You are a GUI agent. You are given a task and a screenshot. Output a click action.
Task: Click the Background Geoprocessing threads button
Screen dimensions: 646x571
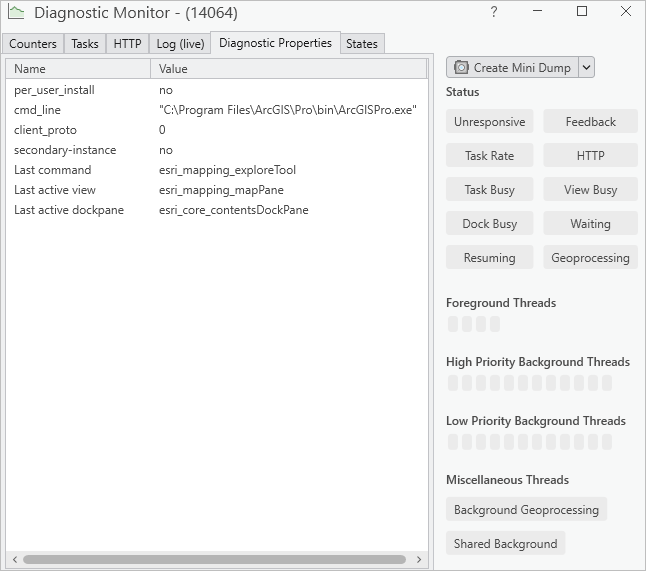(526, 510)
